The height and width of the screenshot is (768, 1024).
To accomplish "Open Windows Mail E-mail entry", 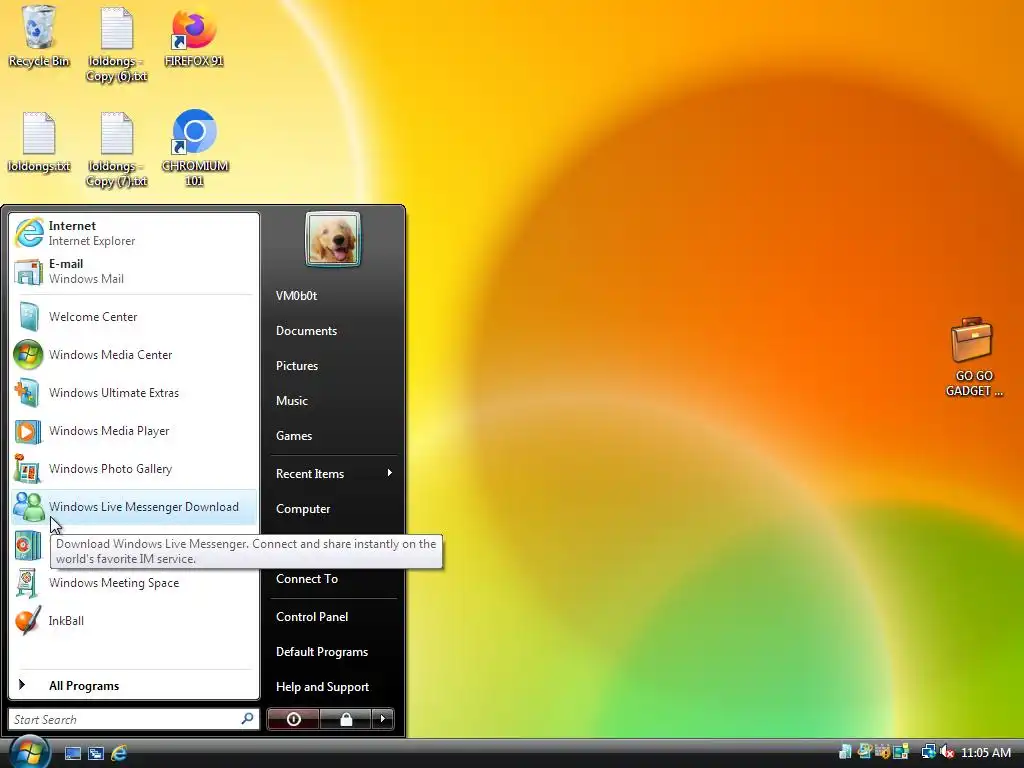I will (134, 271).
